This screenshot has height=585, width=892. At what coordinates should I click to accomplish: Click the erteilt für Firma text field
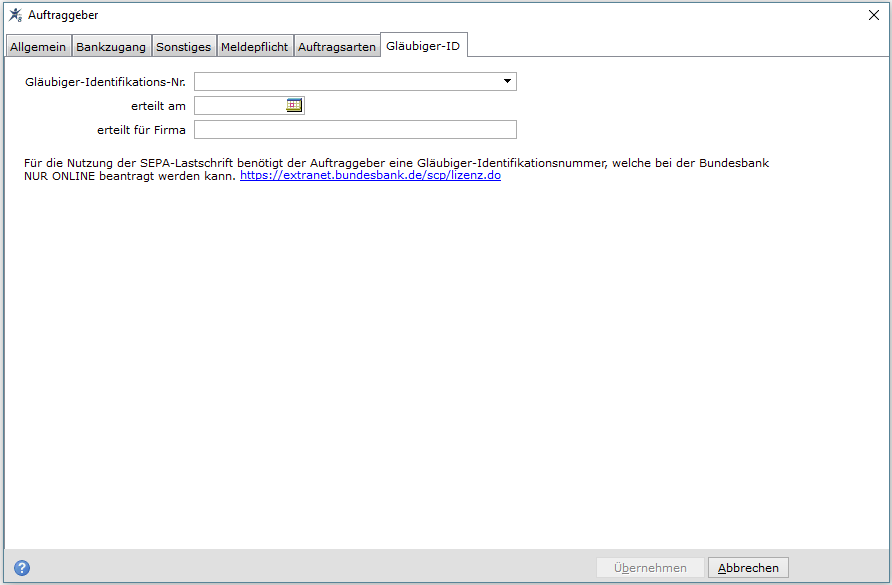pyautogui.click(x=356, y=130)
